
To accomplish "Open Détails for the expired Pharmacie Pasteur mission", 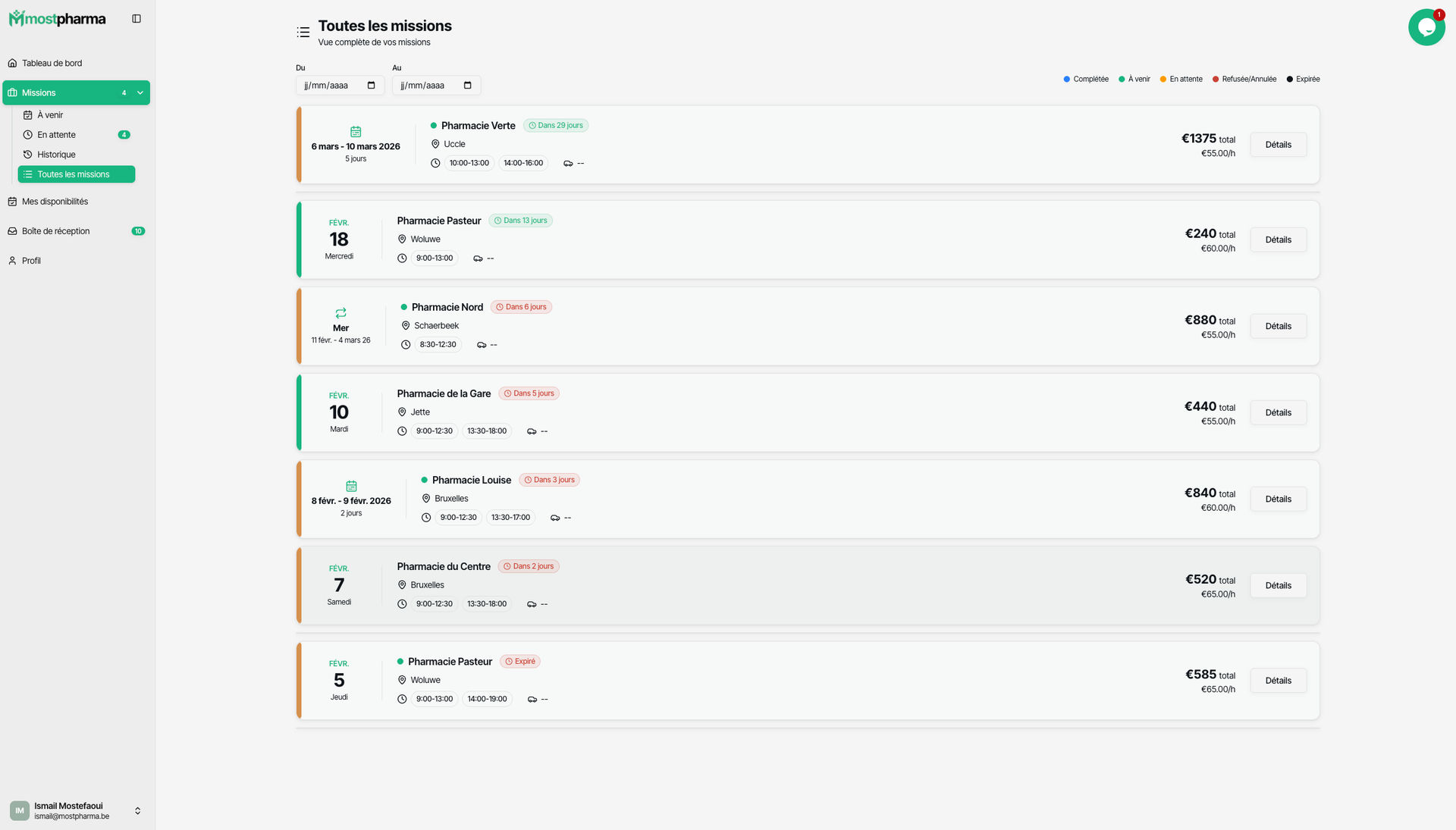I will [x=1277, y=680].
